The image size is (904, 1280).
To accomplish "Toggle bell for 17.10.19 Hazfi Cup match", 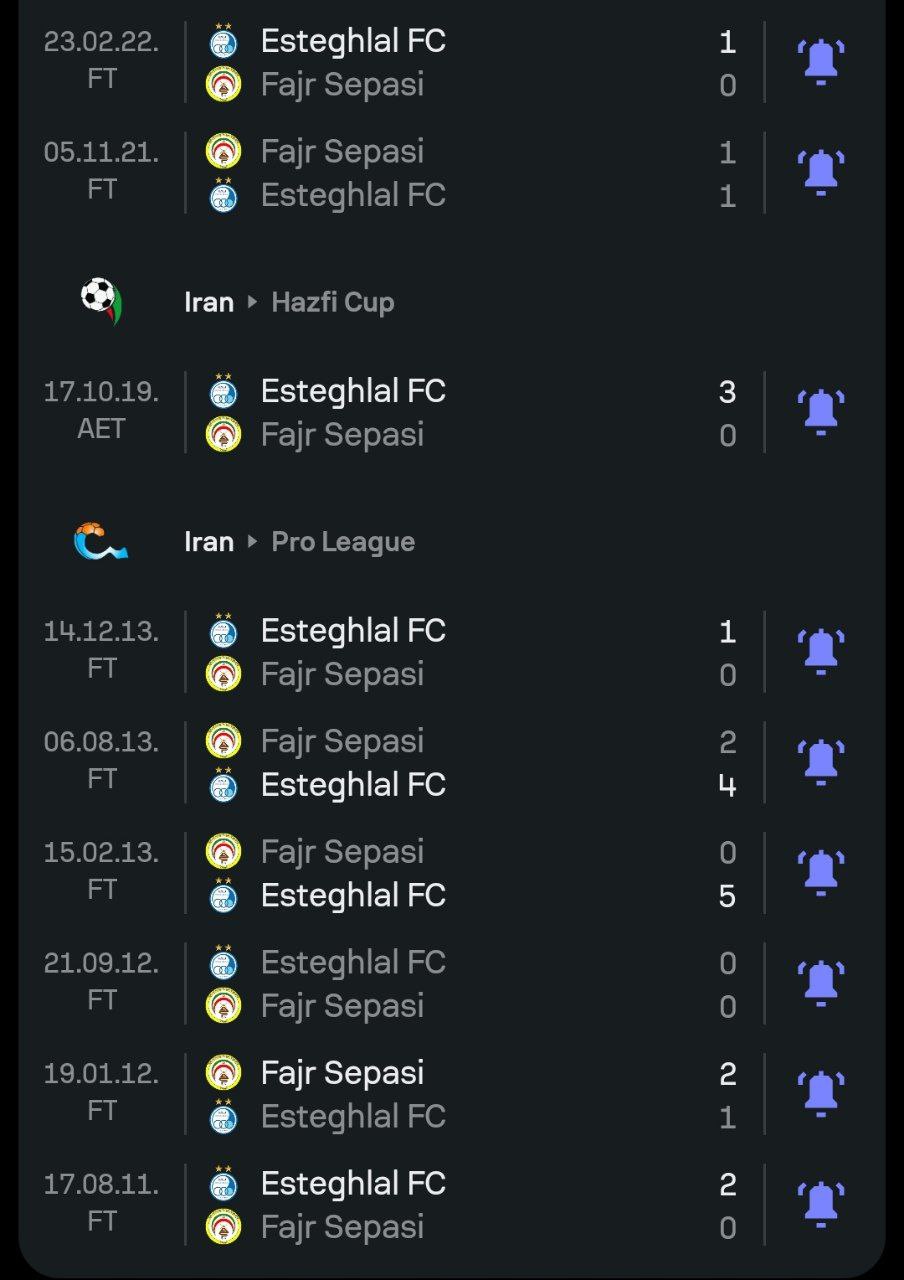I will pos(820,412).
